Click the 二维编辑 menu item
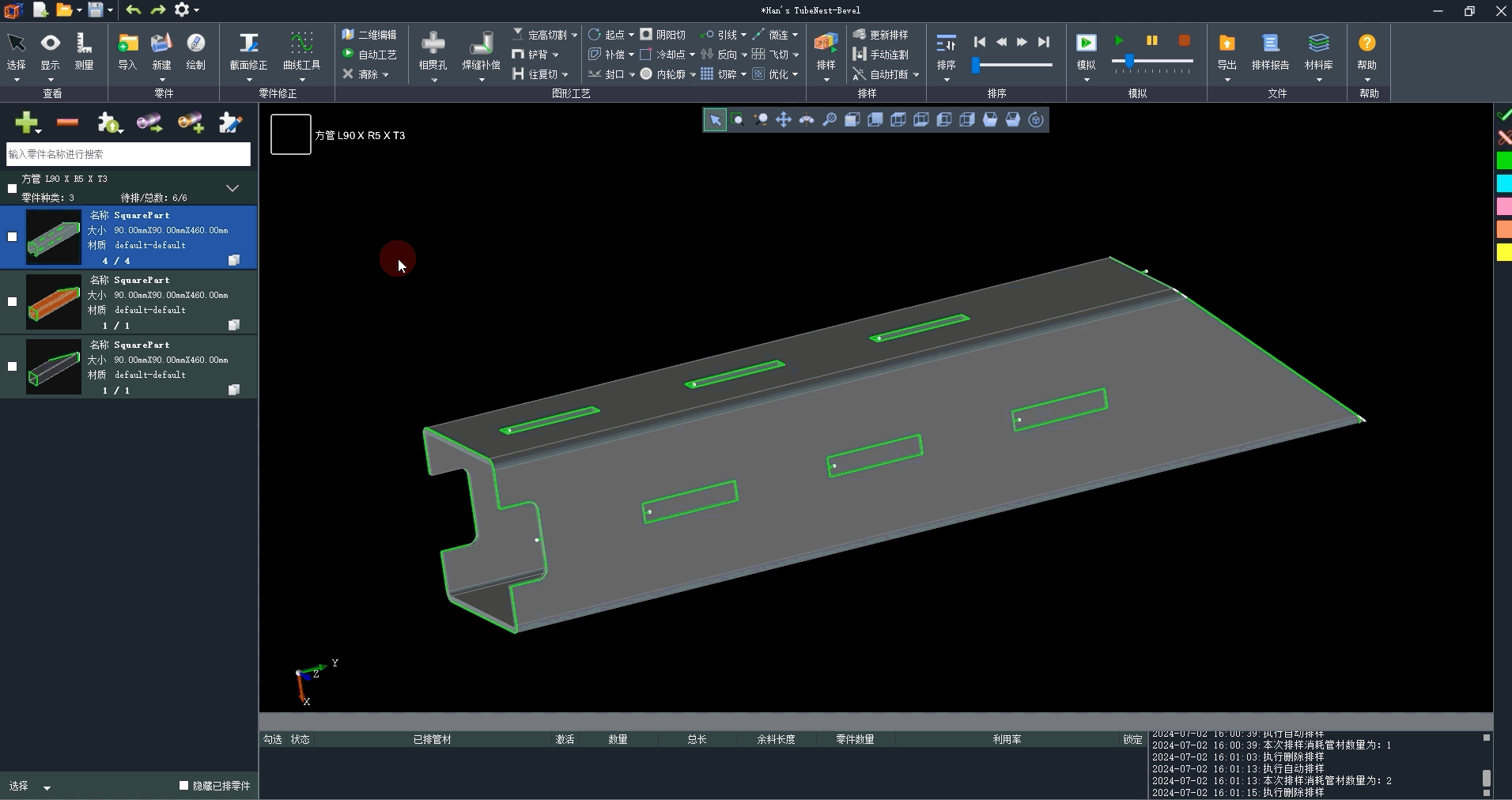The height and width of the screenshot is (800, 1512). tap(370, 35)
